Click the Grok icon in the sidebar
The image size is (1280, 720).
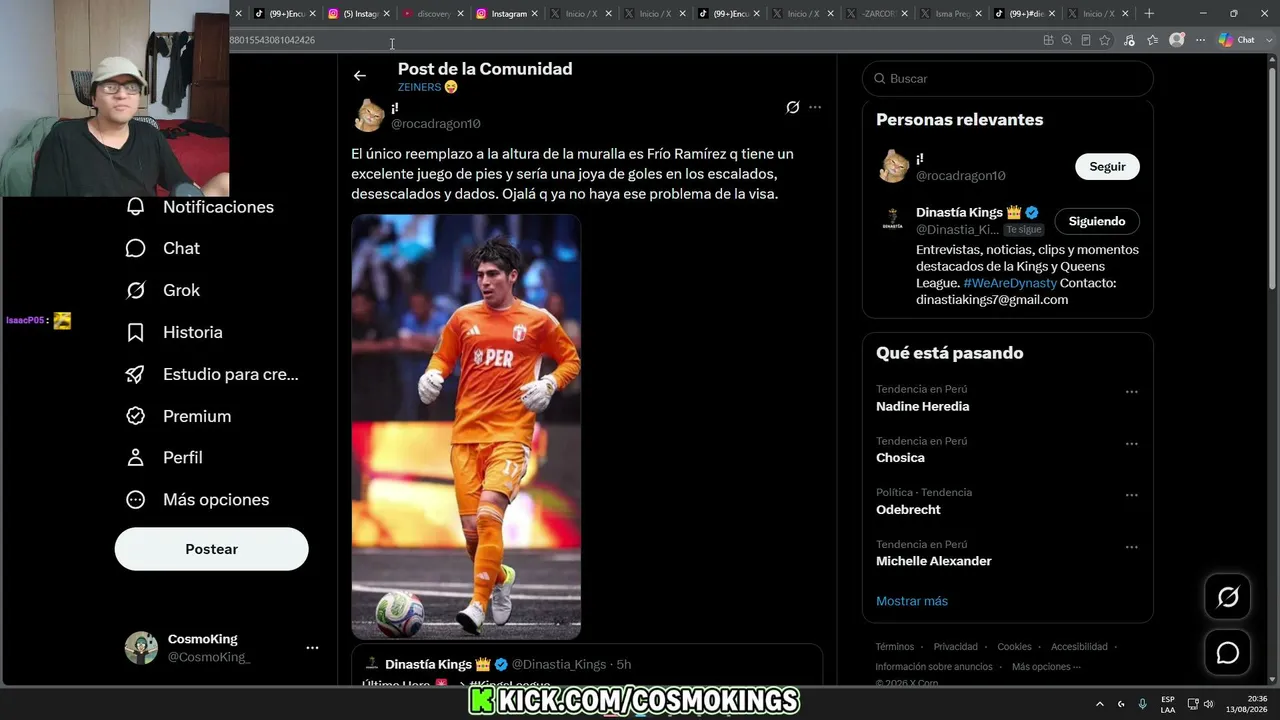[136, 290]
